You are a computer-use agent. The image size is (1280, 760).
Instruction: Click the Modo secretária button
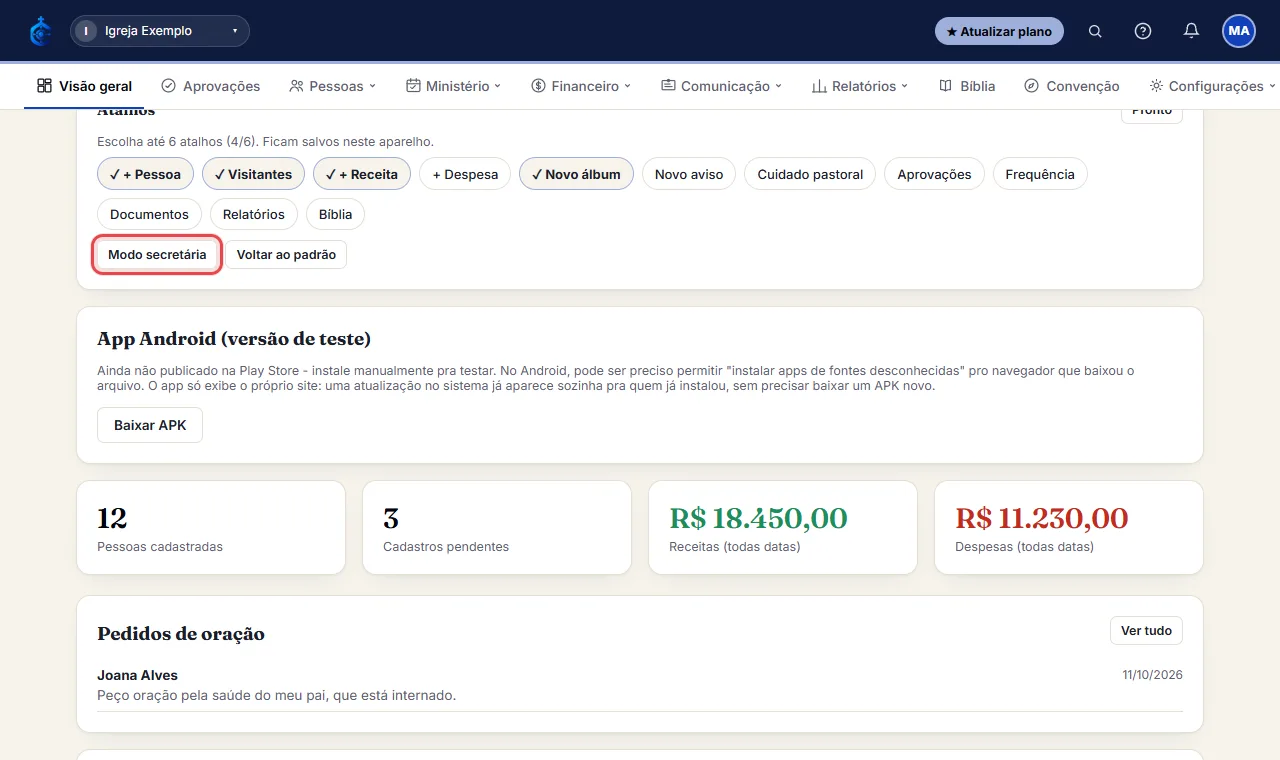click(x=157, y=255)
